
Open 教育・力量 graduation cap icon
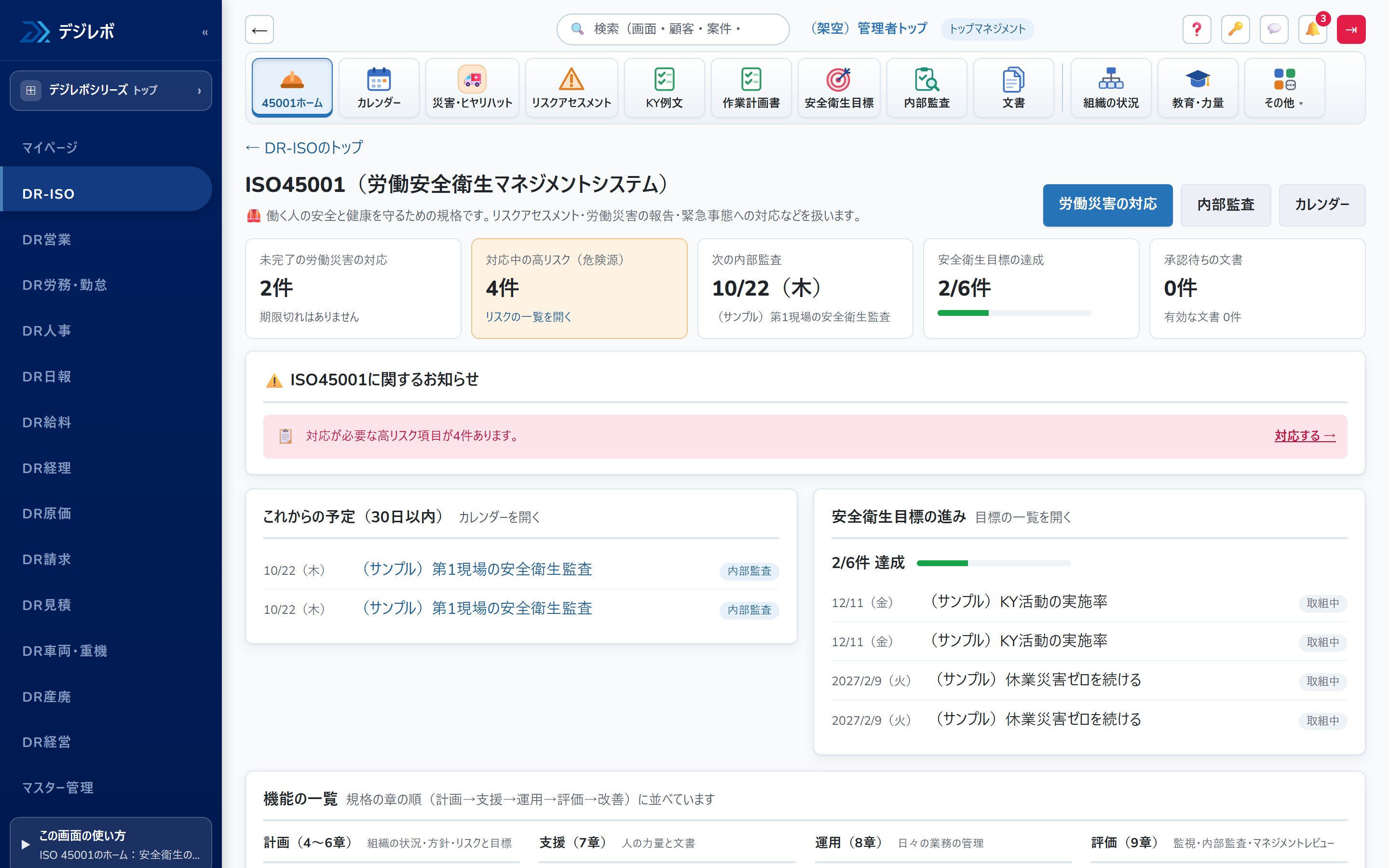pyautogui.click(x=1198, y=87)
